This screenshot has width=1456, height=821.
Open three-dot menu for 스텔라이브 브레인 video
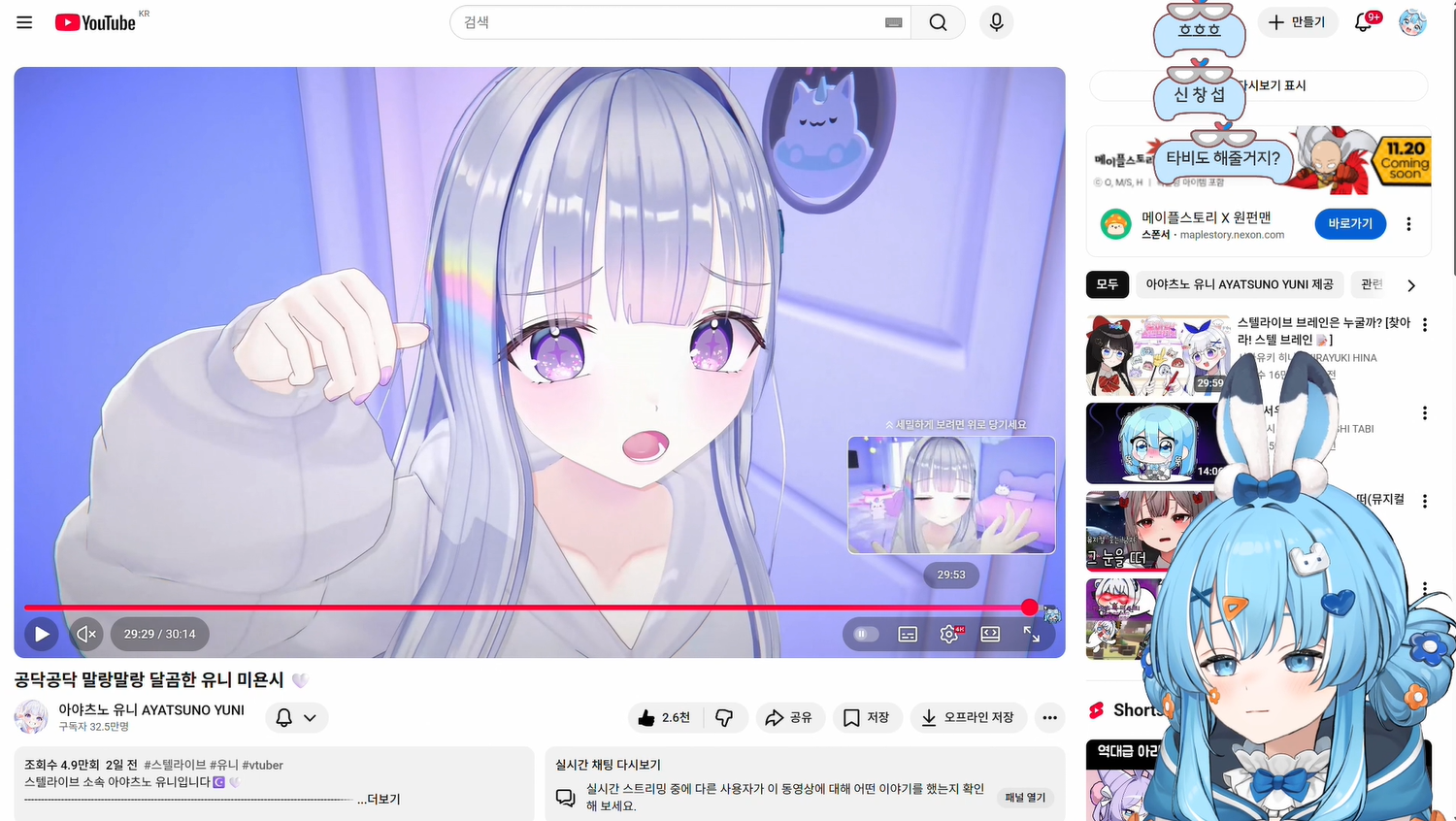click(1424, 325)
